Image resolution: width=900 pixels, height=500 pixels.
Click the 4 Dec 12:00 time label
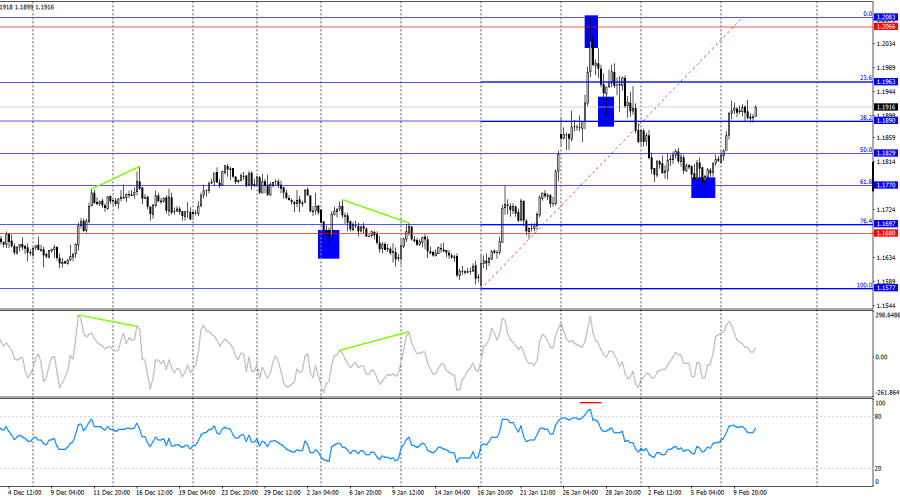pos(25,493)
